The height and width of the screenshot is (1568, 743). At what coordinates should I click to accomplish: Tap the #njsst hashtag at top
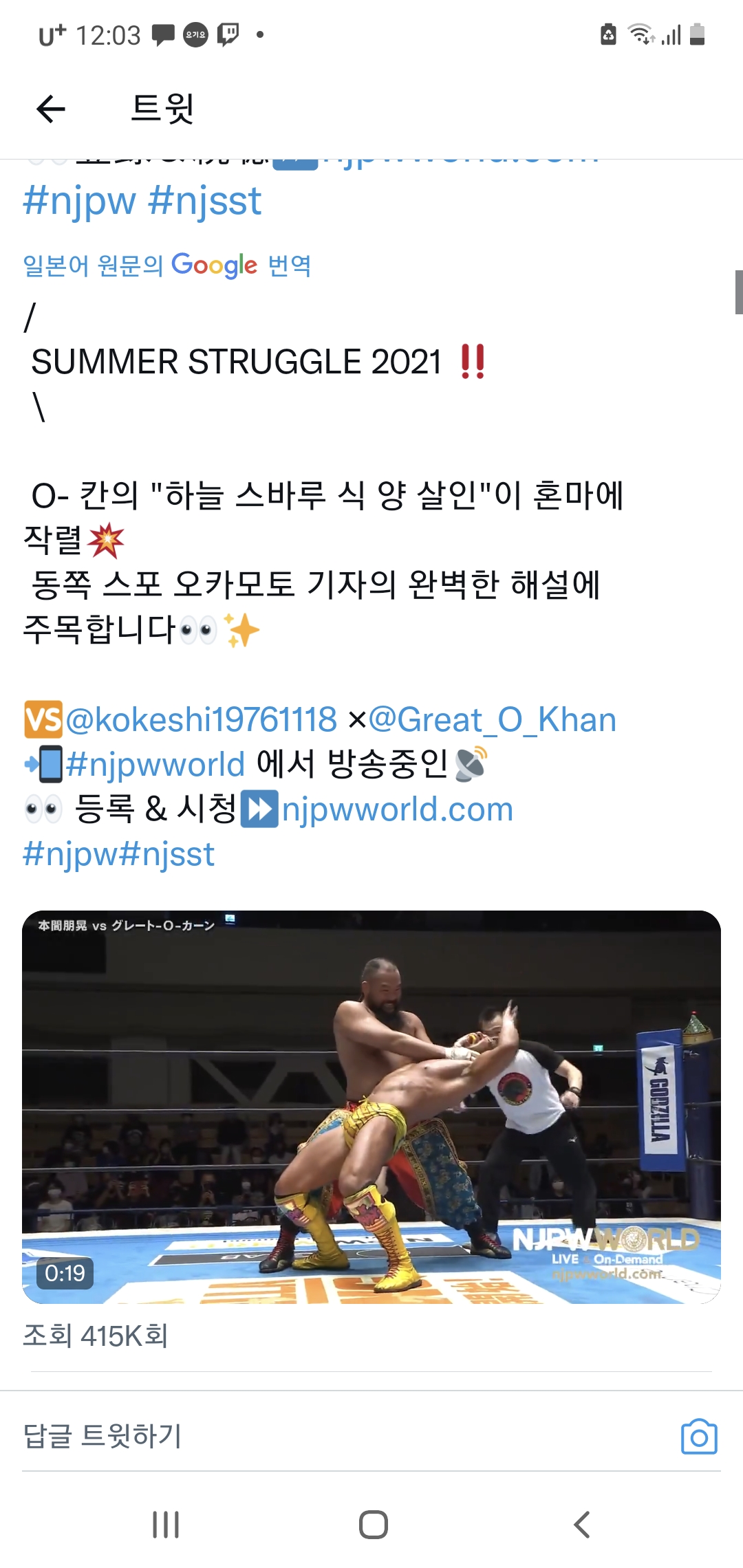tap(205, 202)
